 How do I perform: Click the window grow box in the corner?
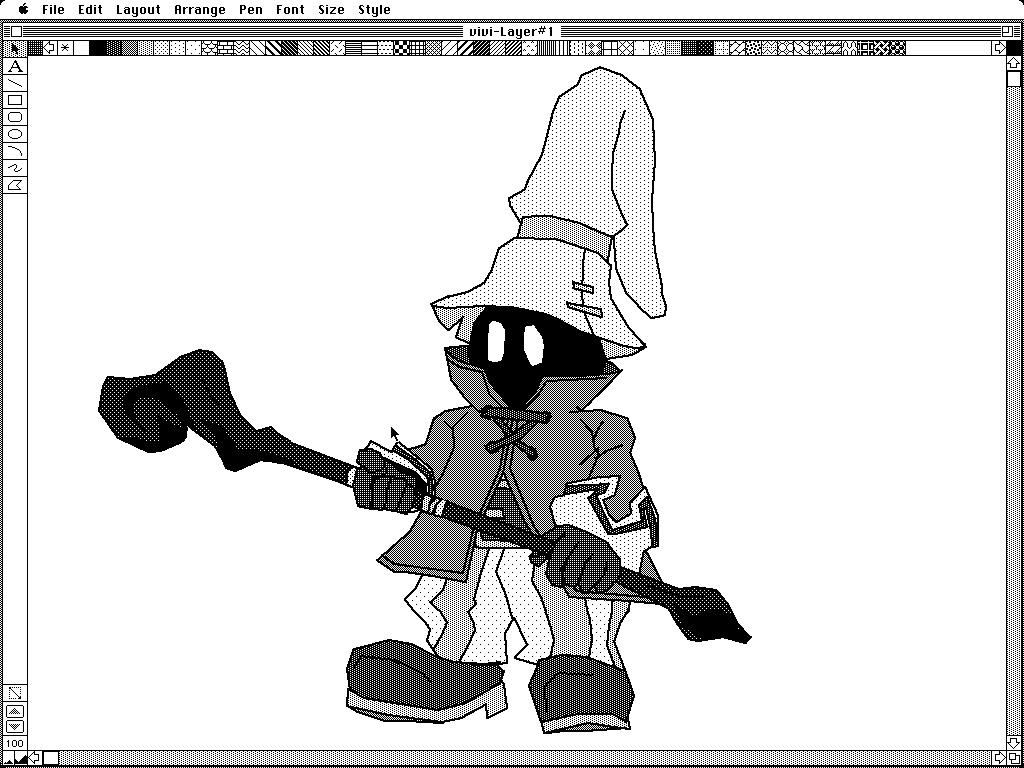click(x=1014, y=758)
